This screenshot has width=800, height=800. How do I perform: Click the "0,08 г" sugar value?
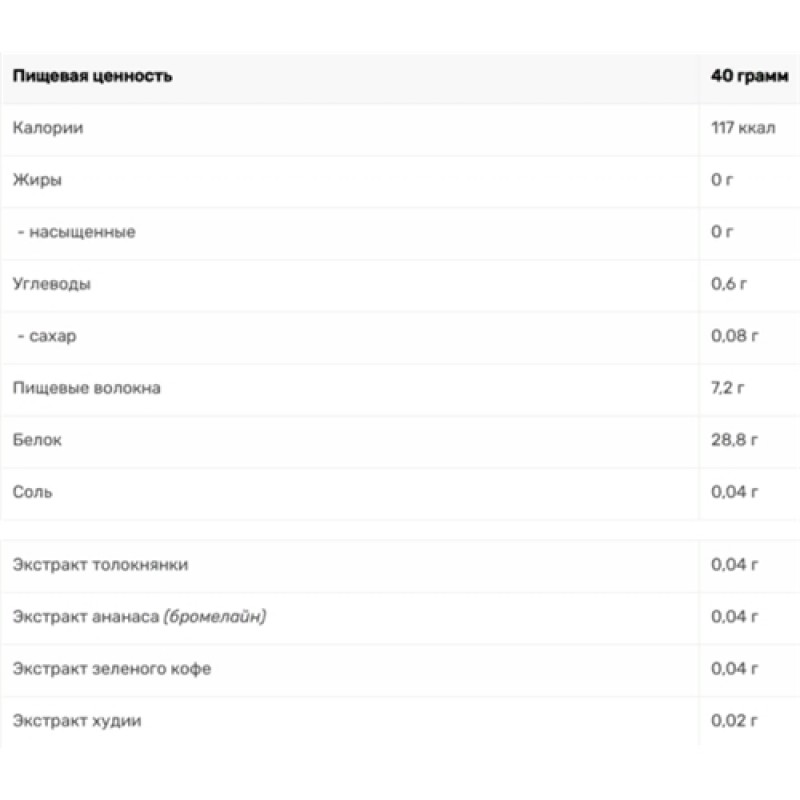(734, 336)
